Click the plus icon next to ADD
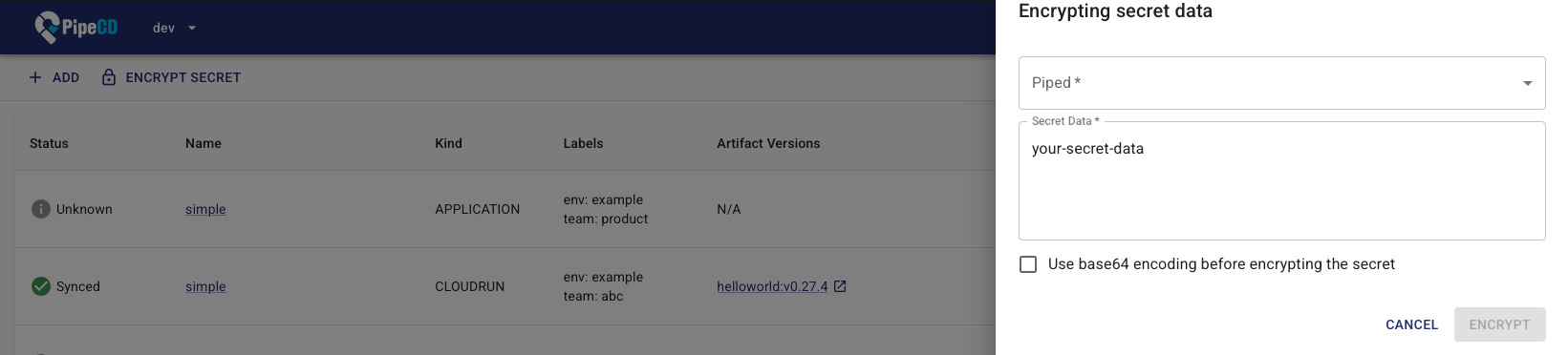The width and height of the screenshot is (1568, 355). click(x=35, y=77)
